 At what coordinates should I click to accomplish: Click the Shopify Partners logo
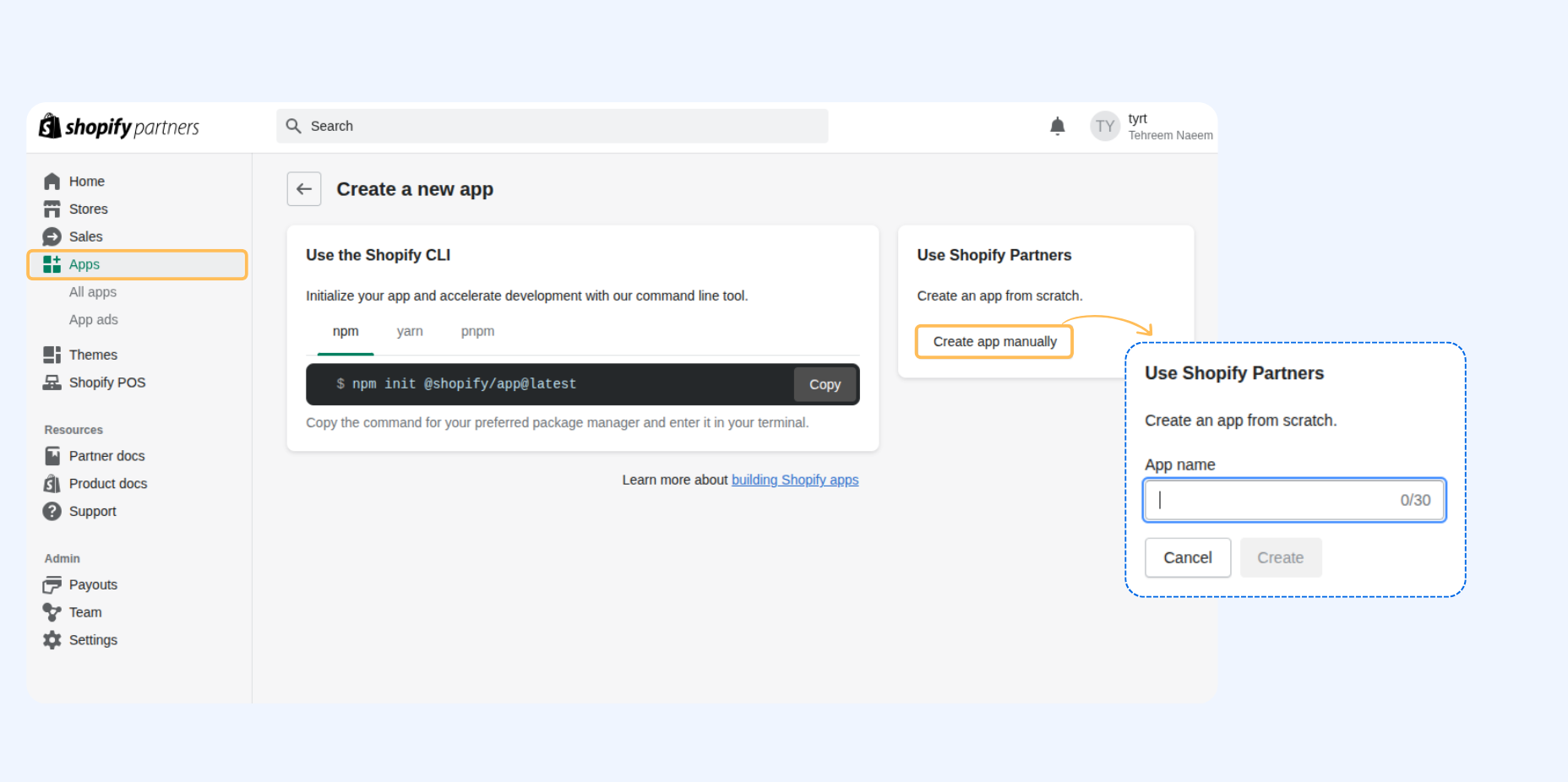pos(119,127)
